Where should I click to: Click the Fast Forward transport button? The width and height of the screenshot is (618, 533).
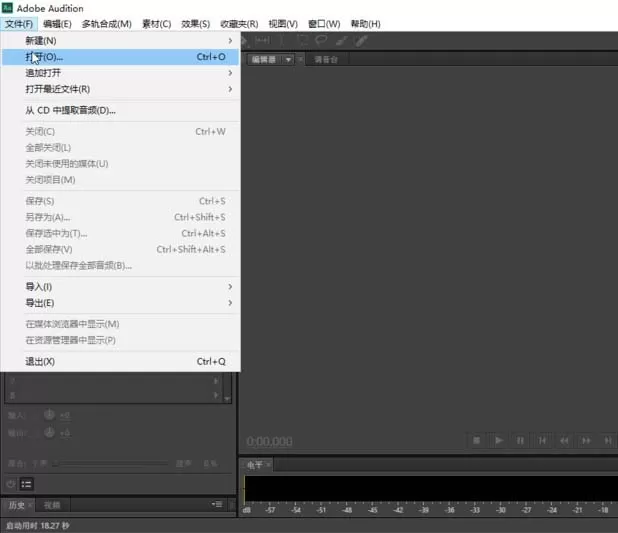tap(586, 440)
